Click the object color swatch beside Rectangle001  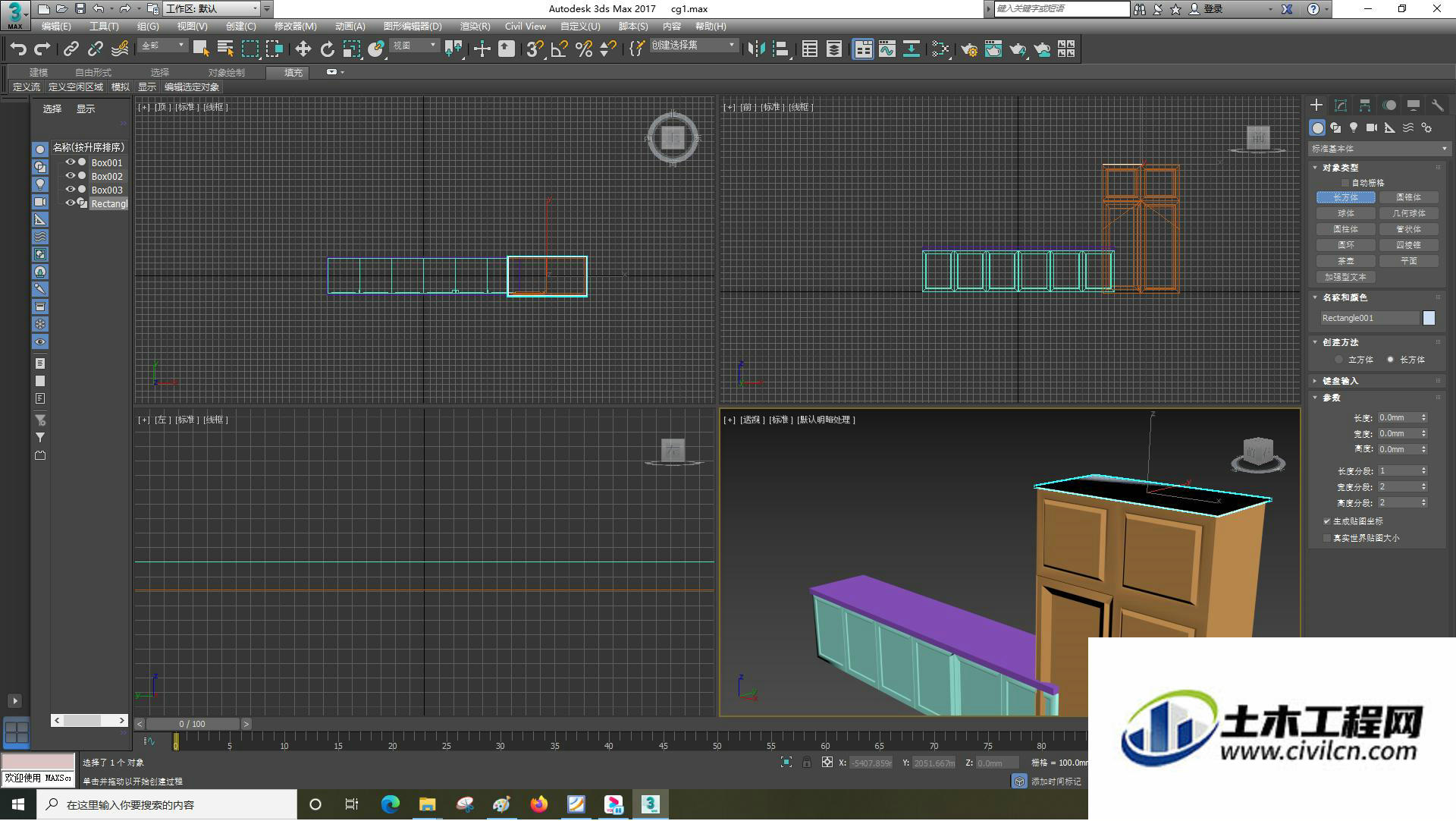[x=1429, y=318]
